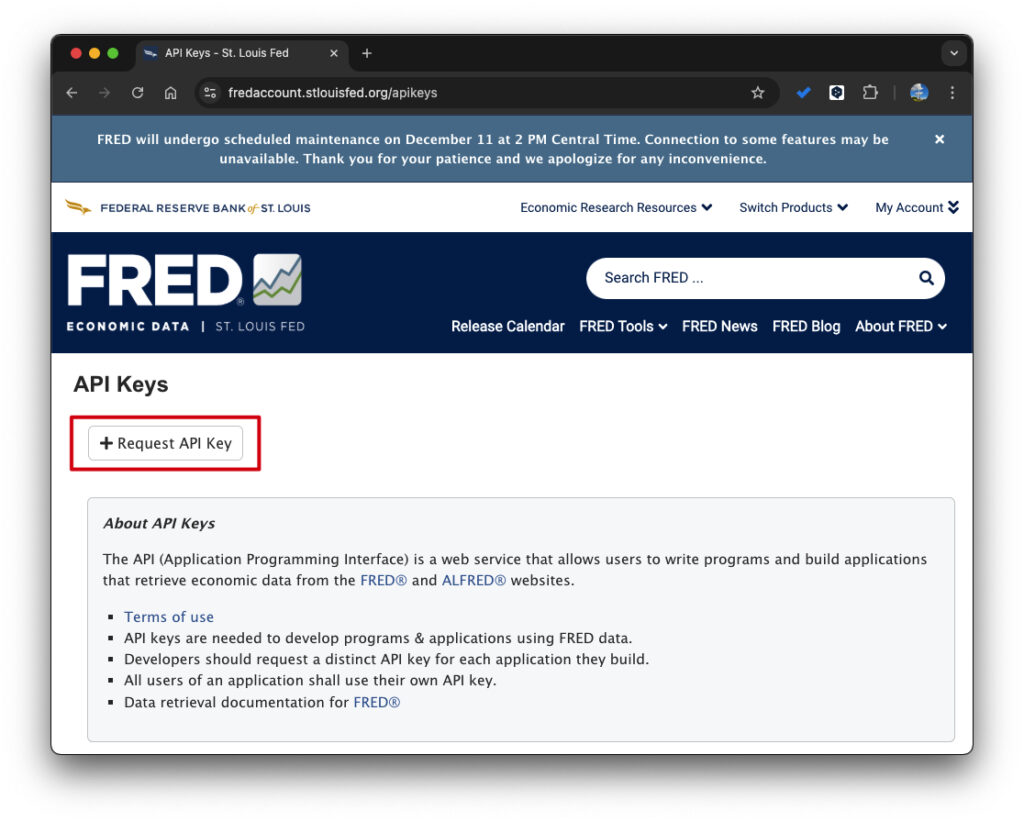Read the Terms of use link
Screen dimensions: 1024x822
169,617
